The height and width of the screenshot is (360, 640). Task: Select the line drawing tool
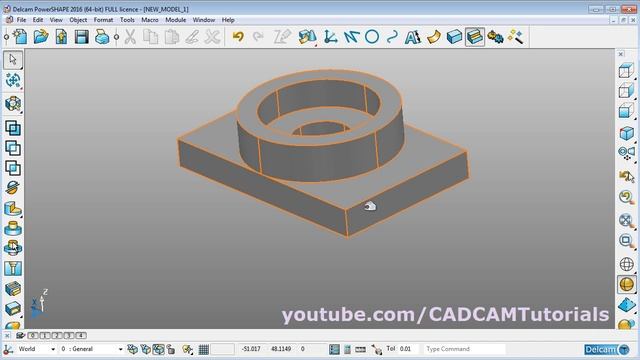click(x=351, y=37)
